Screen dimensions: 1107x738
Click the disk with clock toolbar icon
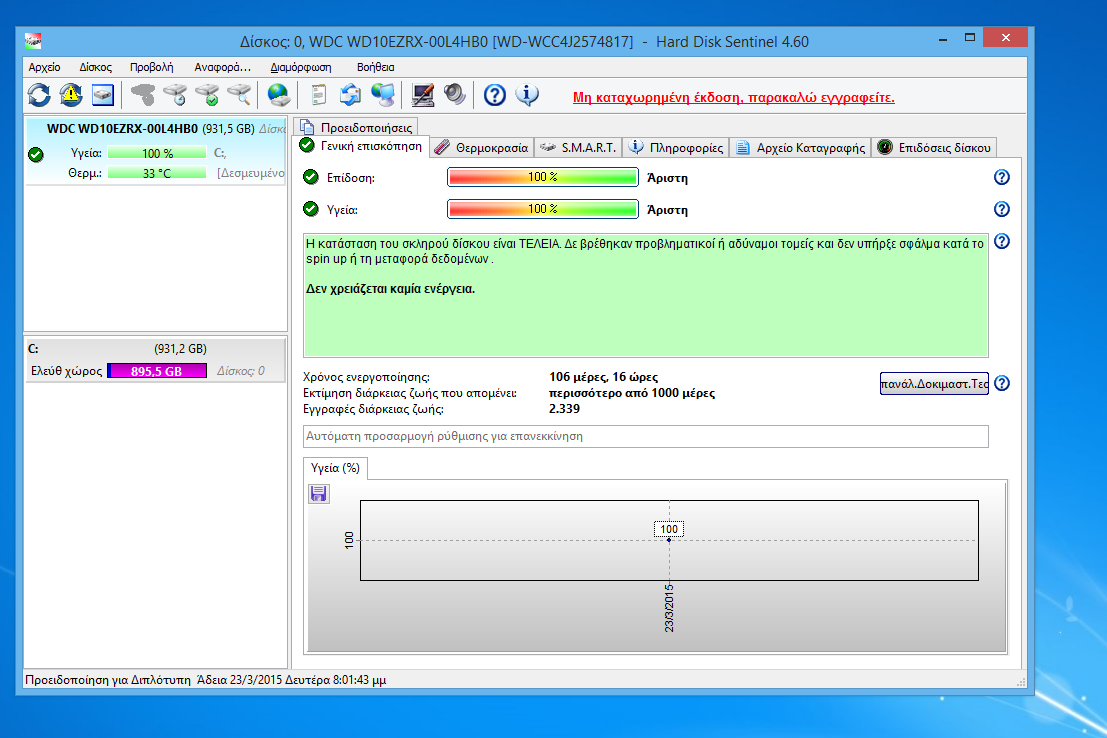click(175, 95)
